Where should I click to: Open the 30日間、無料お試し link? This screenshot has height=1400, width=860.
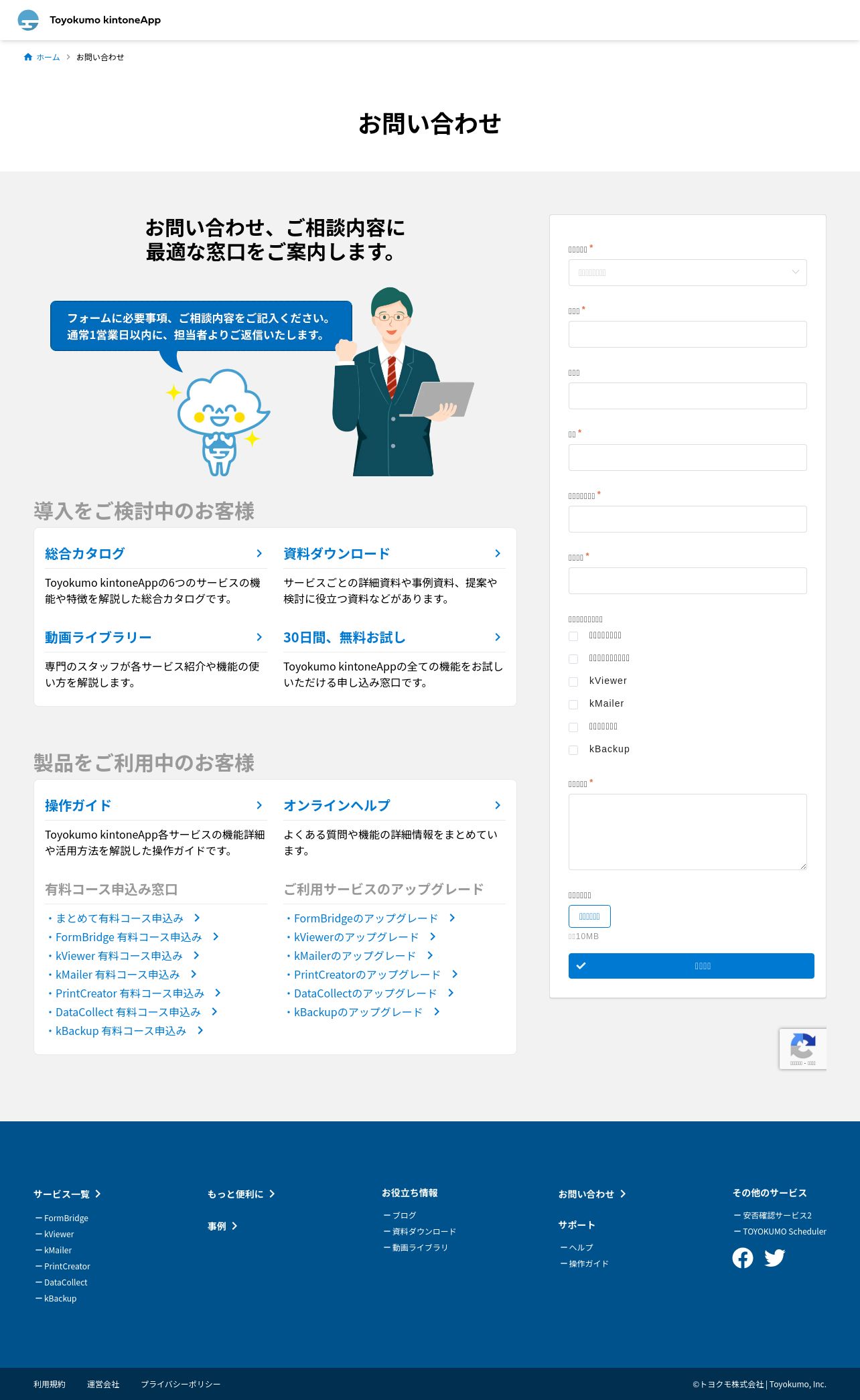344,637
